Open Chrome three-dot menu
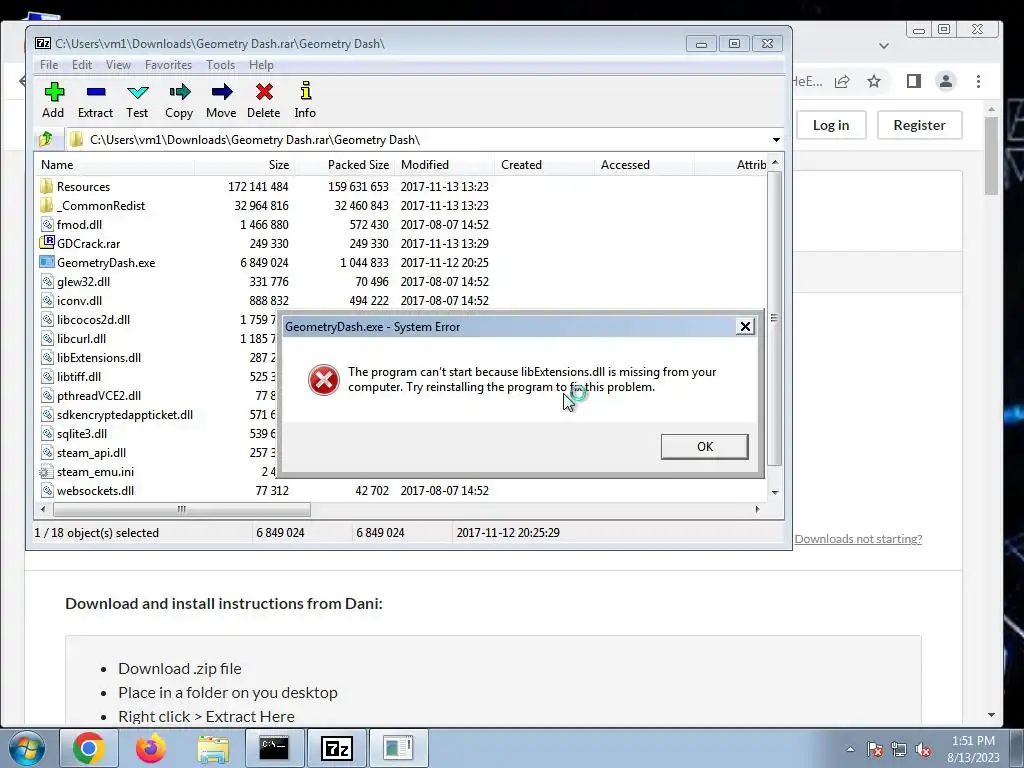This screenshot has height=768, width=1024. 978,81
